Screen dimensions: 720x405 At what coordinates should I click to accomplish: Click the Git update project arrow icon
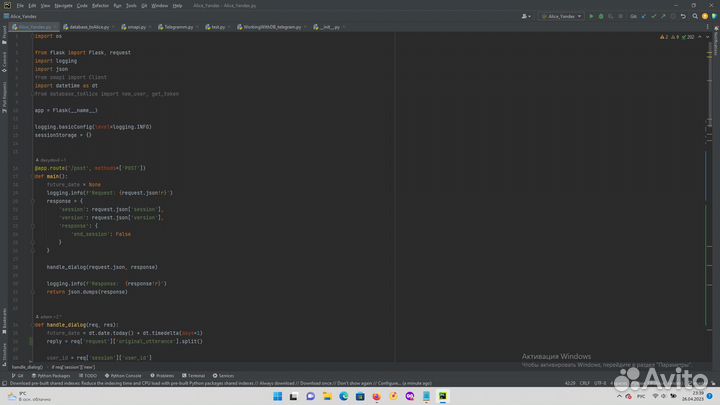pyautogui.click(x=644, y=16)
